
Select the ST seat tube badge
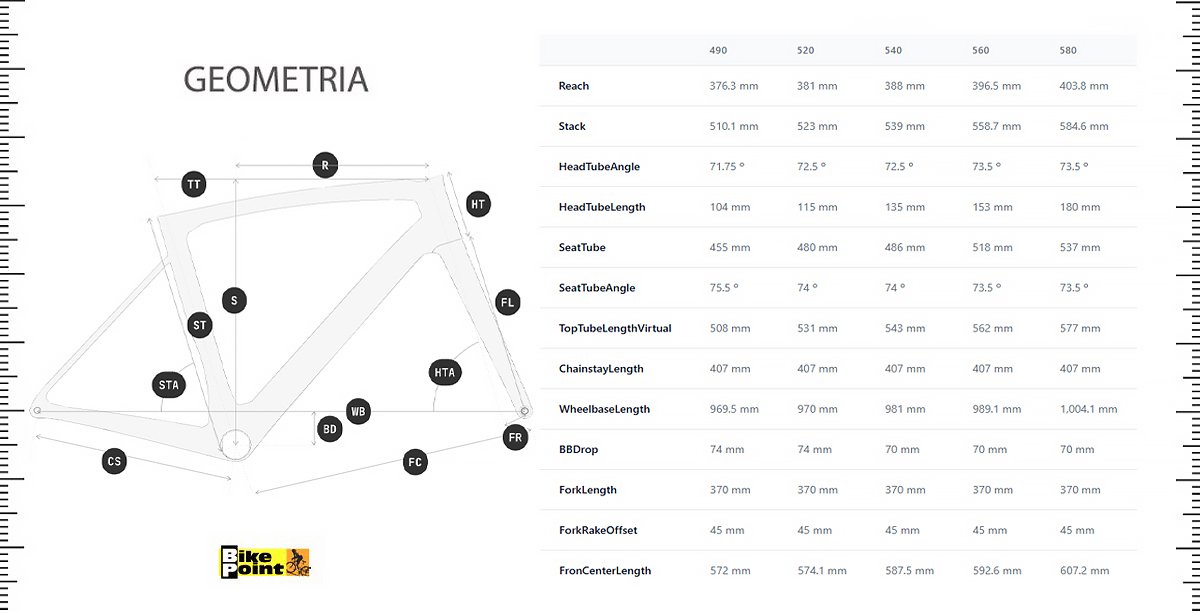[x=200, y=324]
